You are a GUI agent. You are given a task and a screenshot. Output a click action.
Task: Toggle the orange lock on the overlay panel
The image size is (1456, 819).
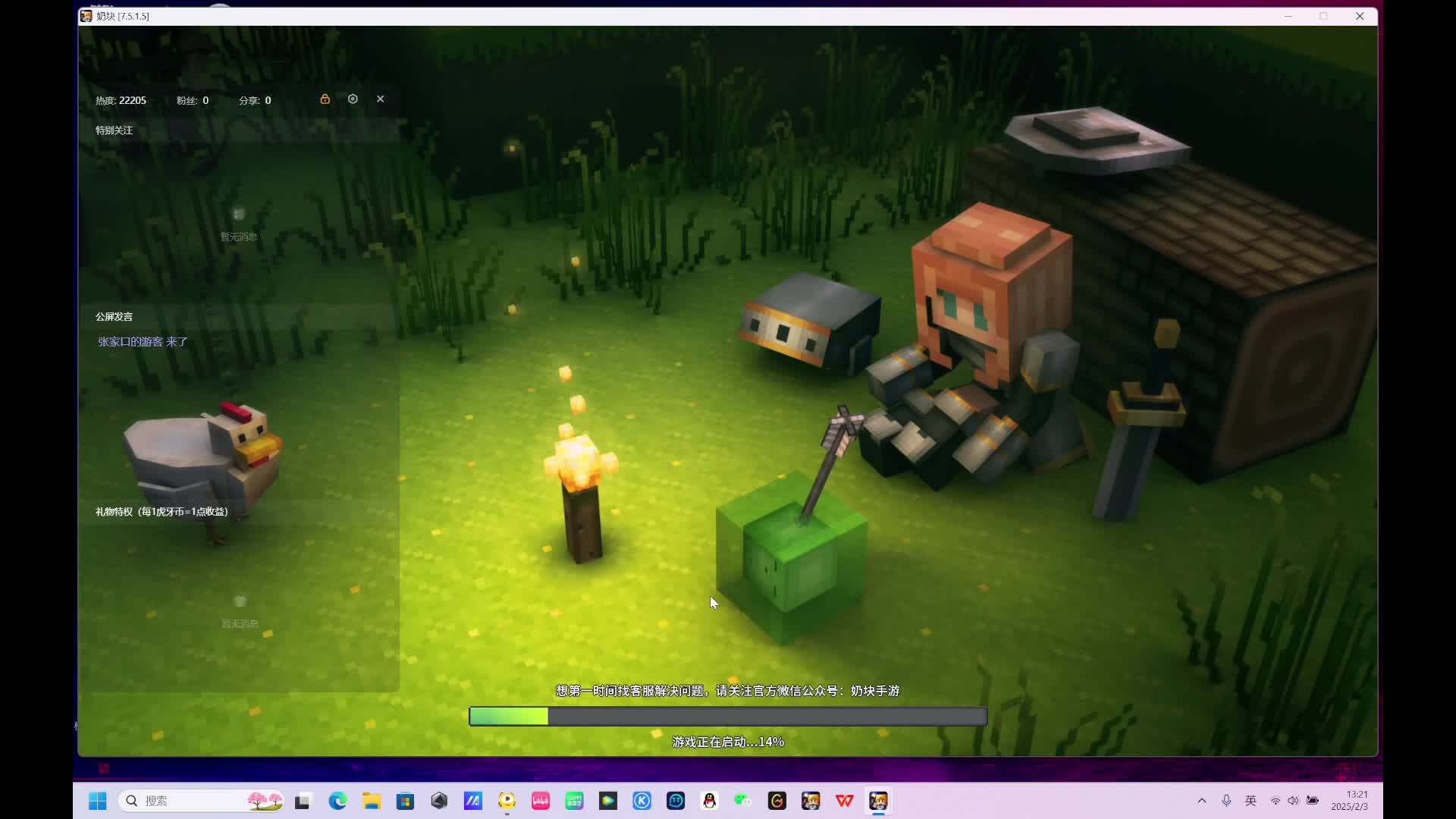point(325,99)
